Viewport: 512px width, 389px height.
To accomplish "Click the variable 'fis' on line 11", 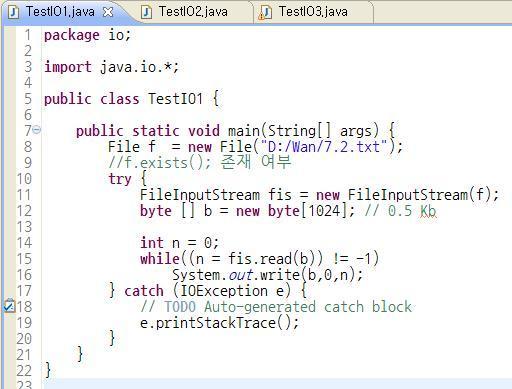I will (280, 195).
